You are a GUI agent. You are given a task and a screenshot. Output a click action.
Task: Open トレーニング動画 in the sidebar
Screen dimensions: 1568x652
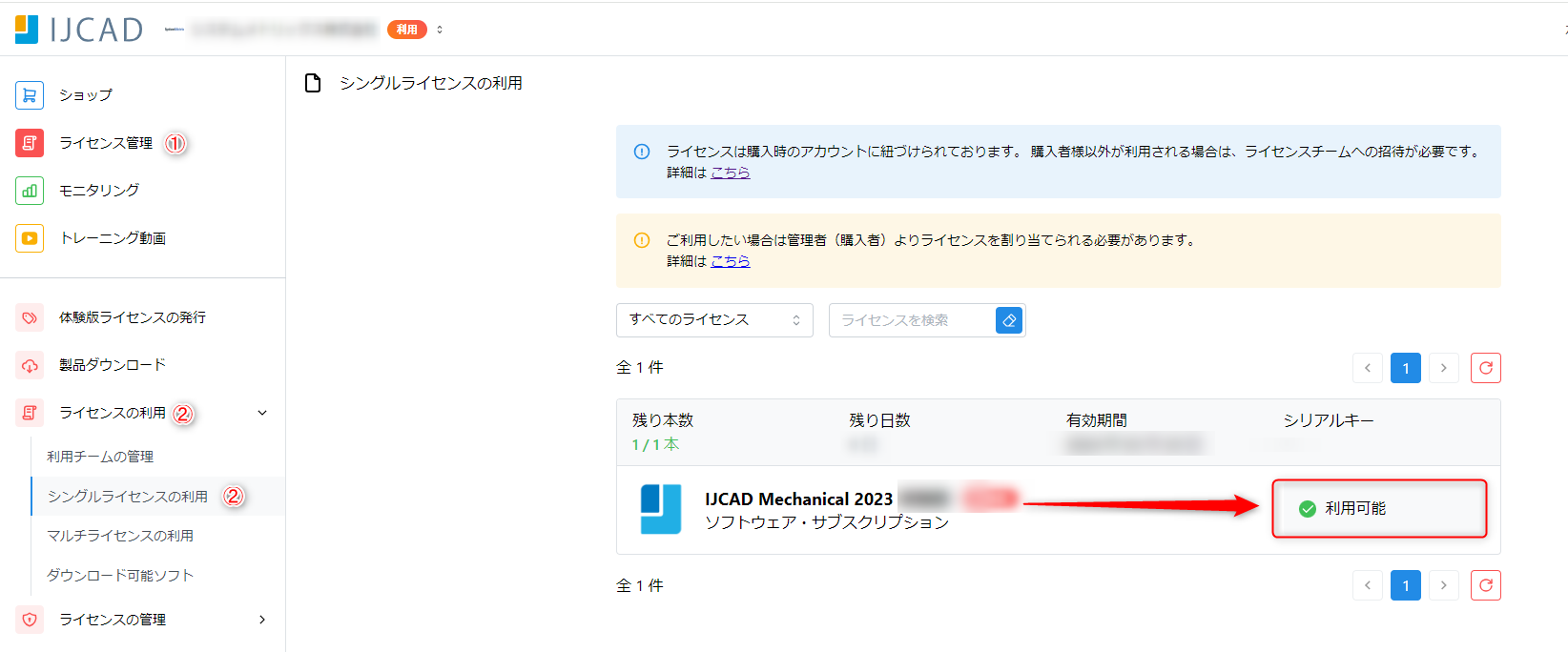point(113,238)
